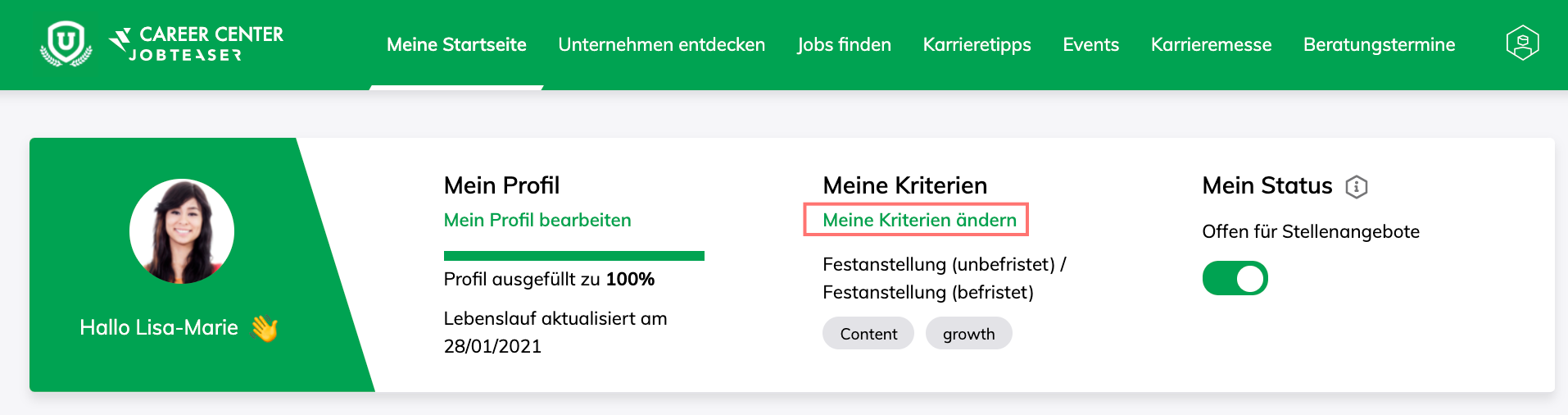
Task: Open the Meine Startseite tab
Action: (x=456, y=44)
